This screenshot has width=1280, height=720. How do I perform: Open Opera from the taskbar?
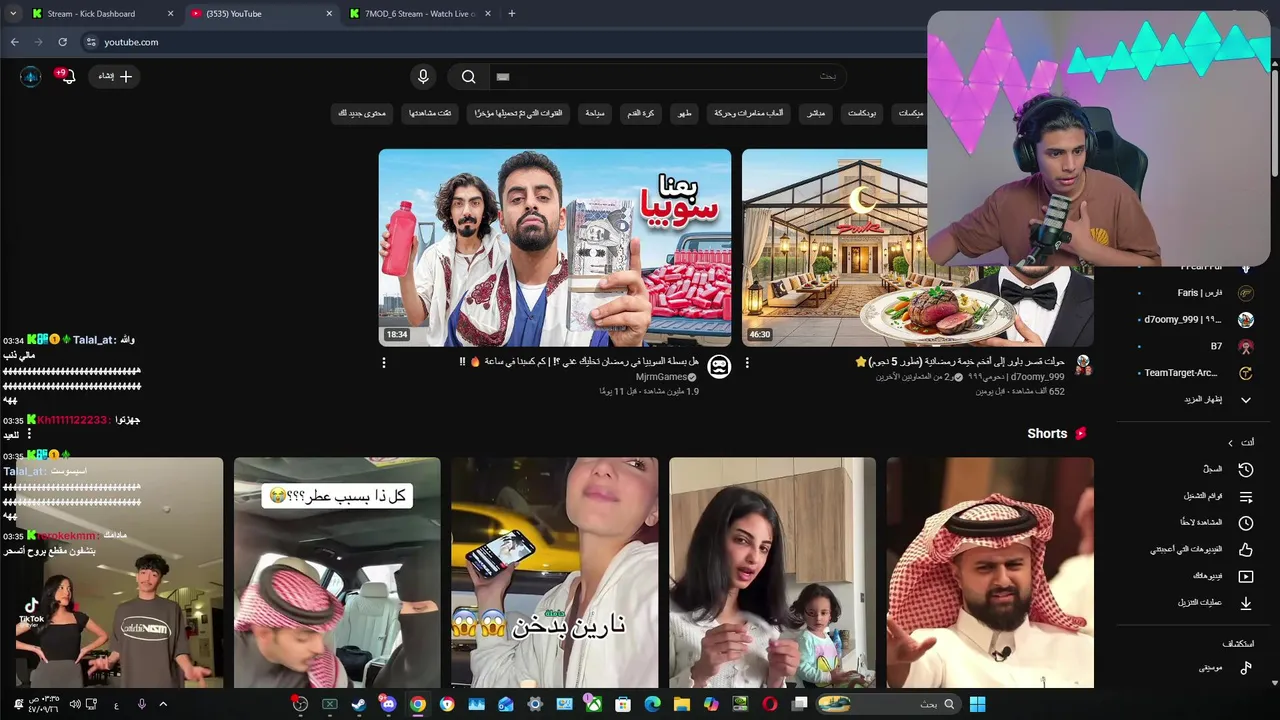(x=769, y=704)
